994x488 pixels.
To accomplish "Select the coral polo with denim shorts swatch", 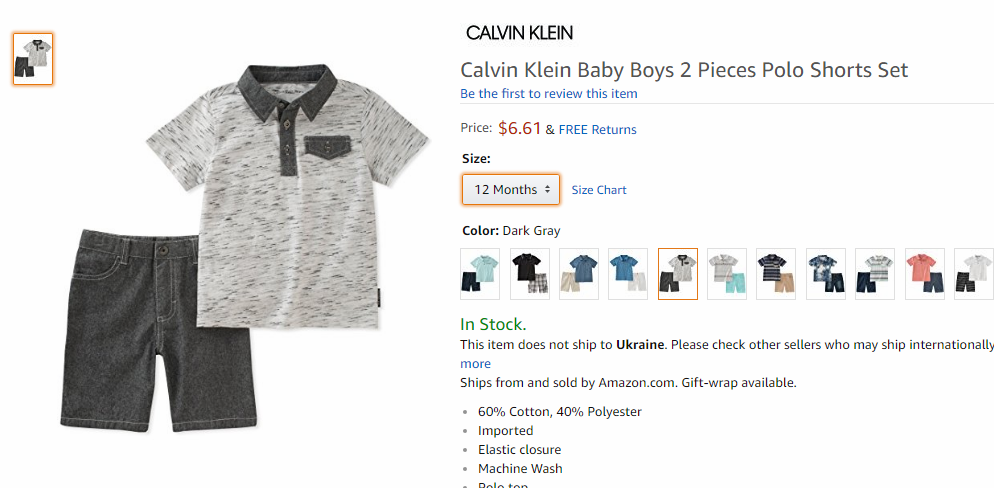I will pos(925,274).
